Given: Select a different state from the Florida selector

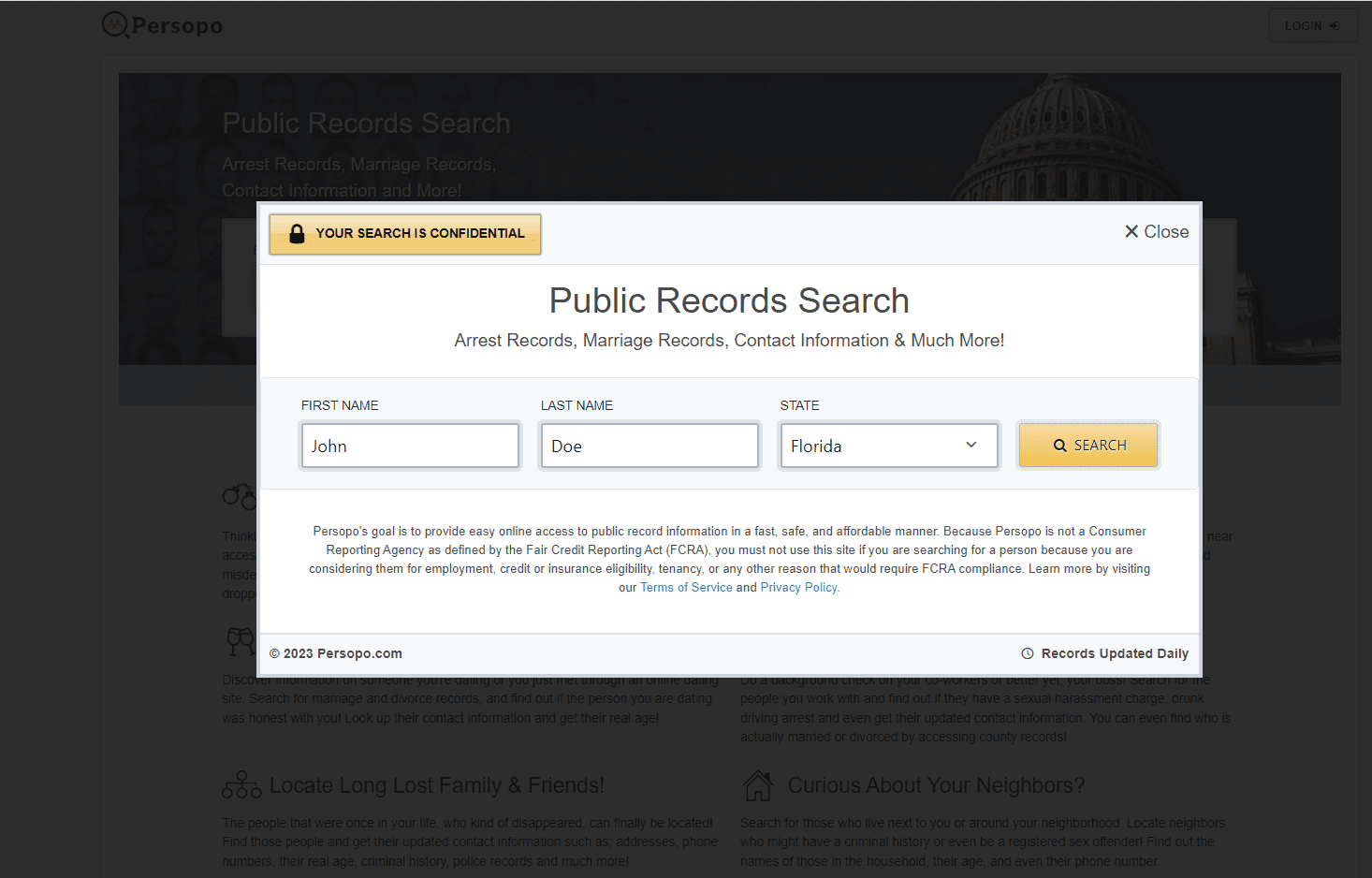Looking at the screenshot, I should [888, 446].
